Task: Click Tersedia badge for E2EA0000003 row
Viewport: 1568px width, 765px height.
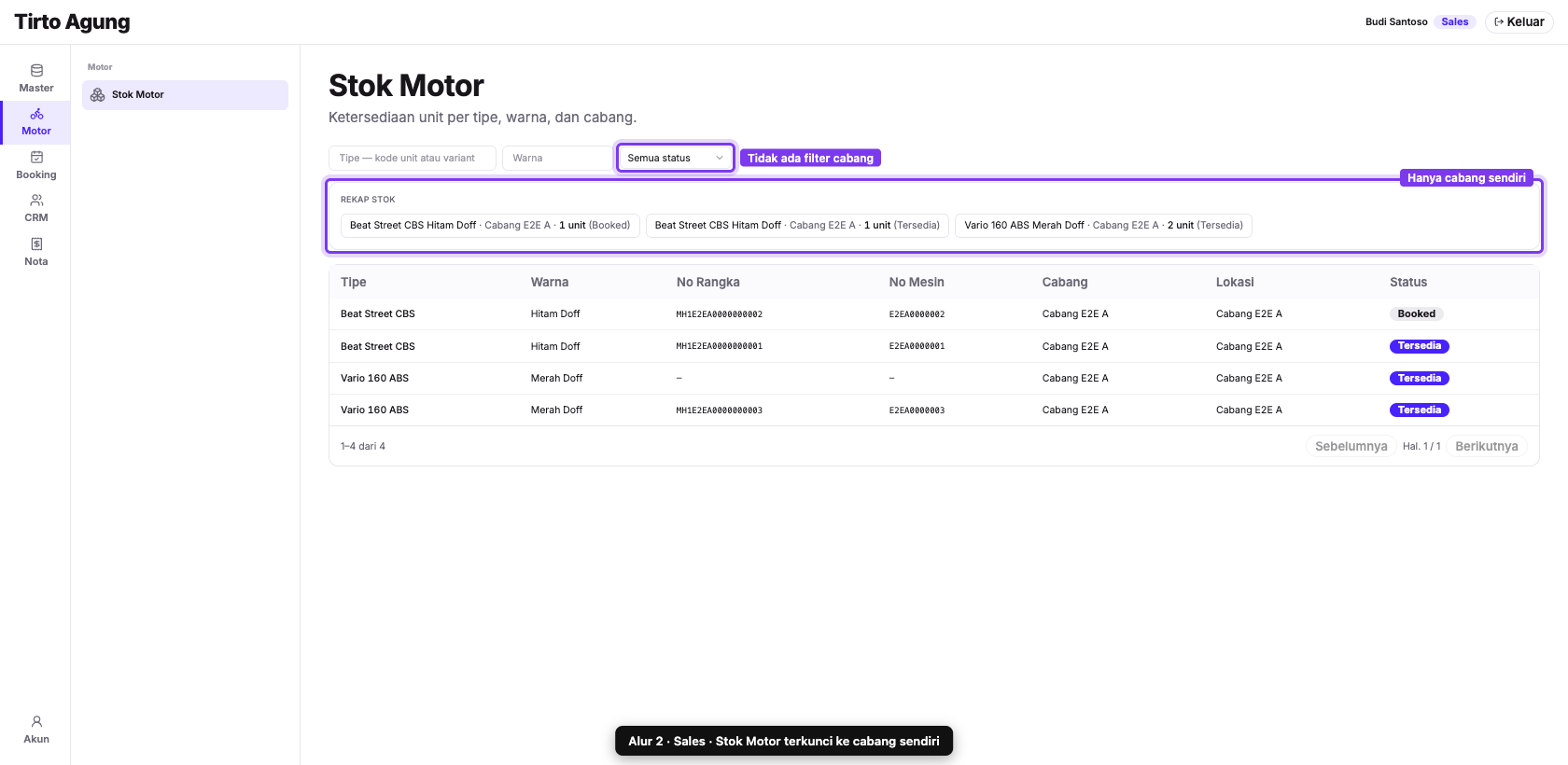Action: point(1419,410)
